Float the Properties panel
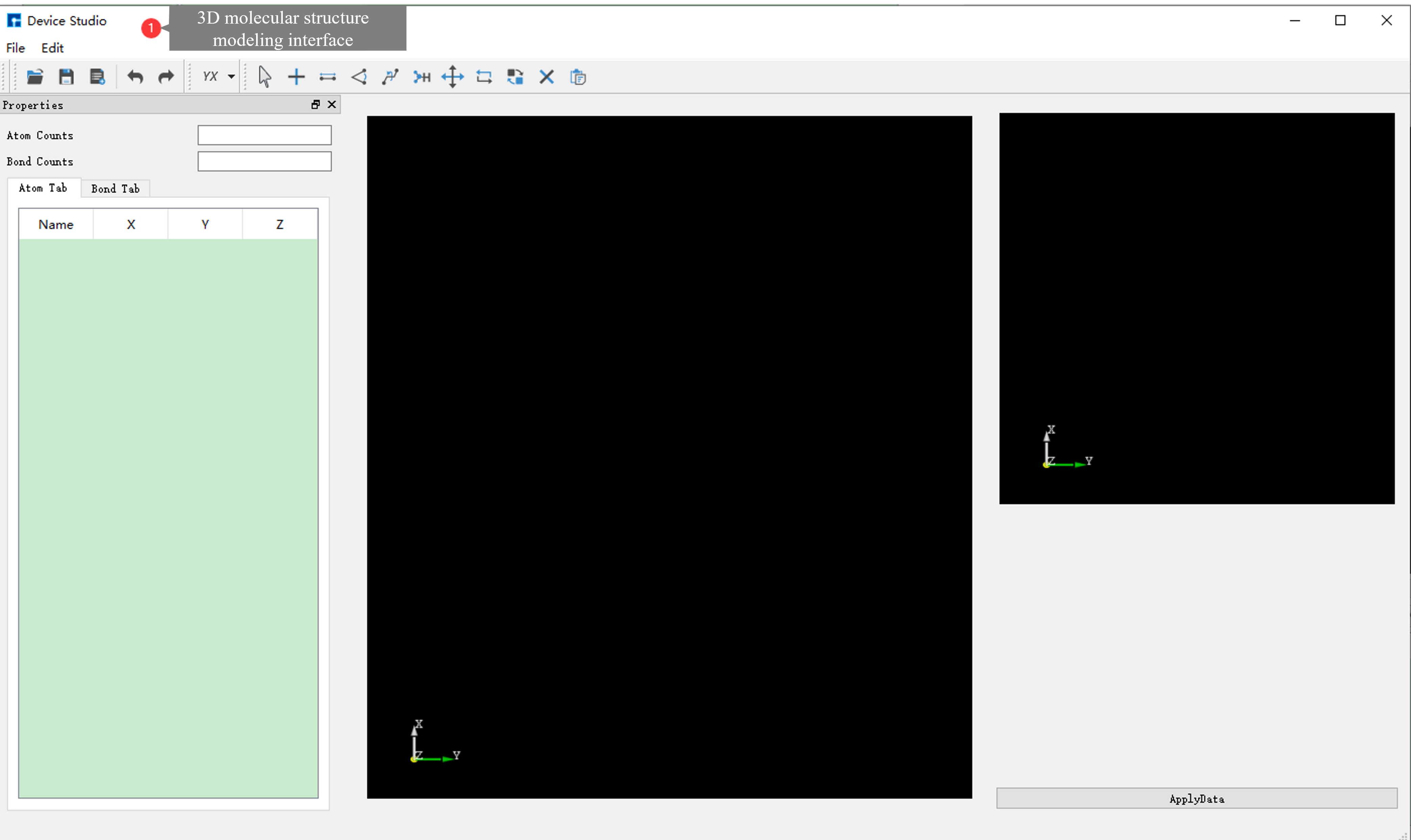Screen dimensions: 1411x840 pos(316,105)
